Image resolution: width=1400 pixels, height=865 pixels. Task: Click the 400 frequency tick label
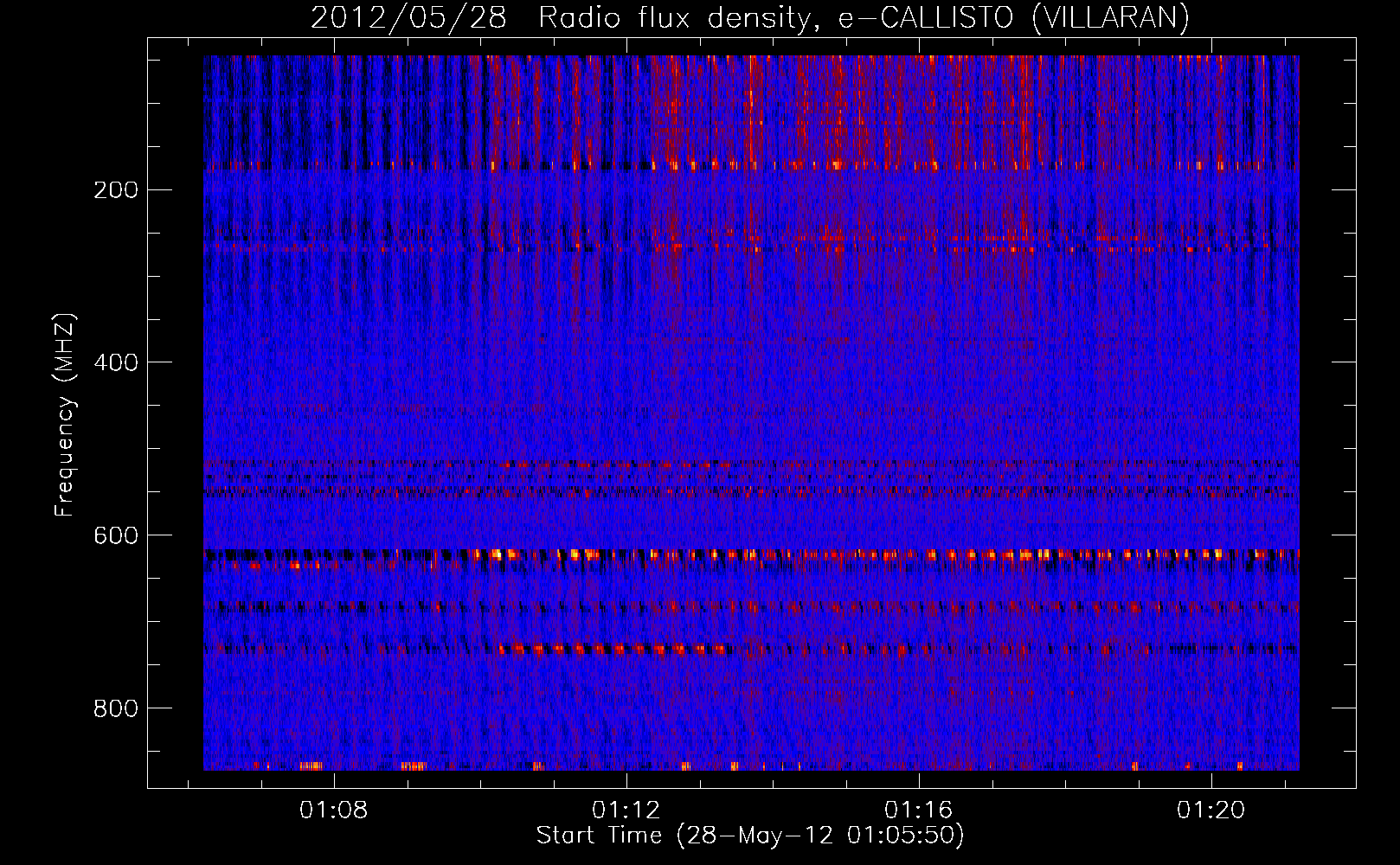click(116, 362)
